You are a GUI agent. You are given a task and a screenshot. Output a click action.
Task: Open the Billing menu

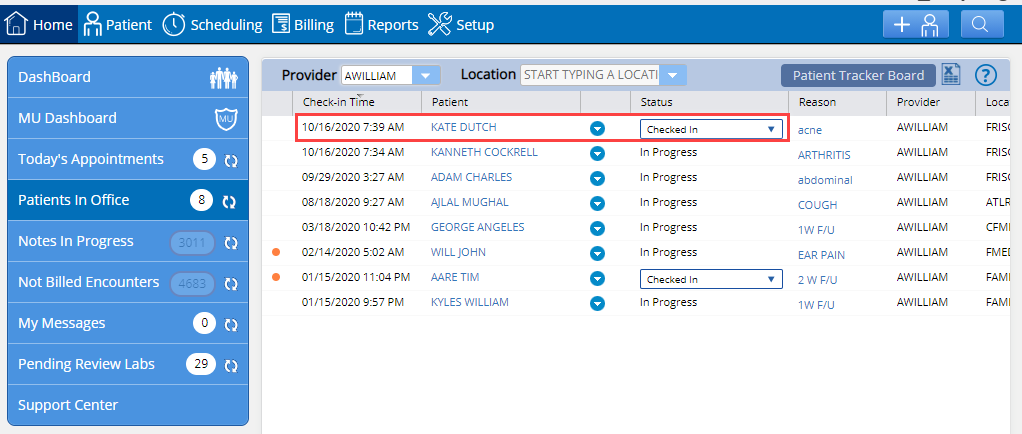303,25
